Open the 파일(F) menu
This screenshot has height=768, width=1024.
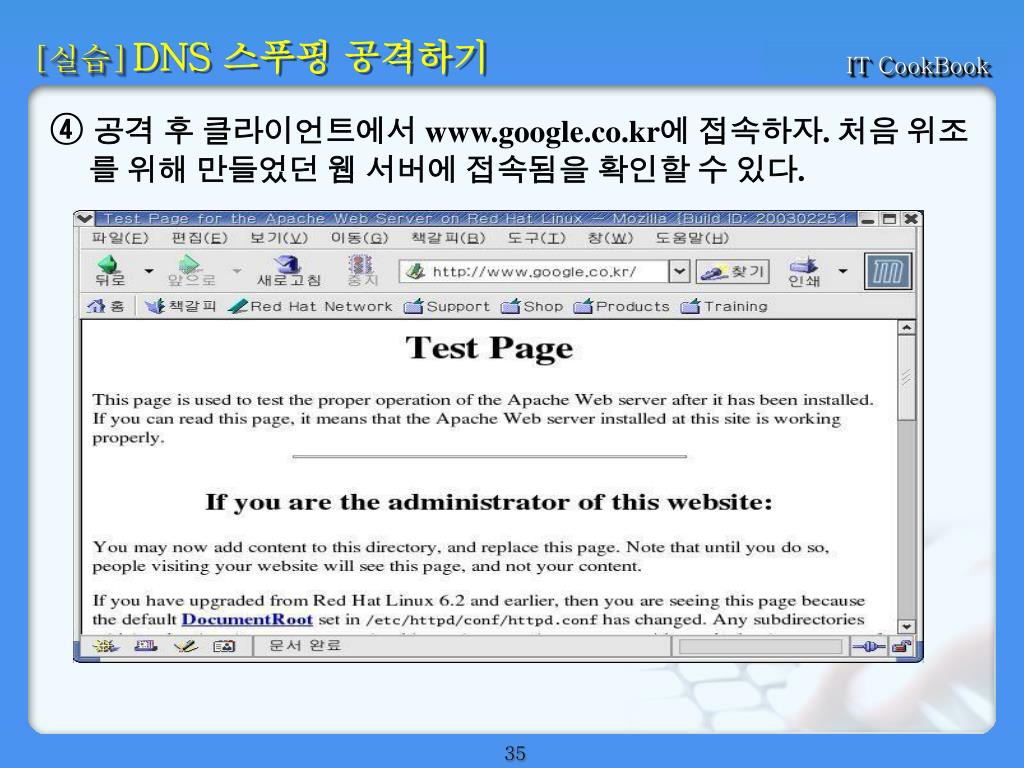tap(120, 238)
